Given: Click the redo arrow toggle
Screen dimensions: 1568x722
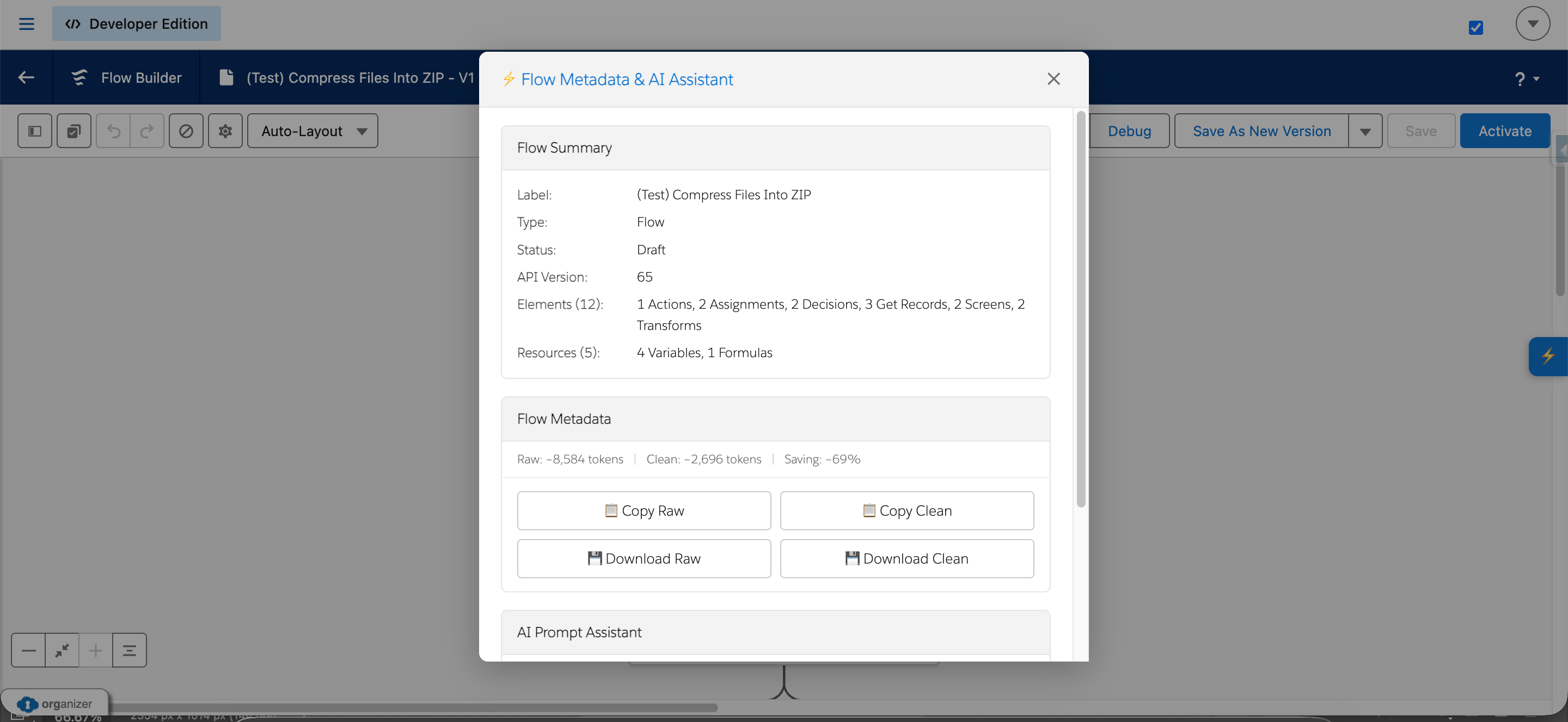Looking at the screenshot, I should pyautogui.click(x=146, y=130).
